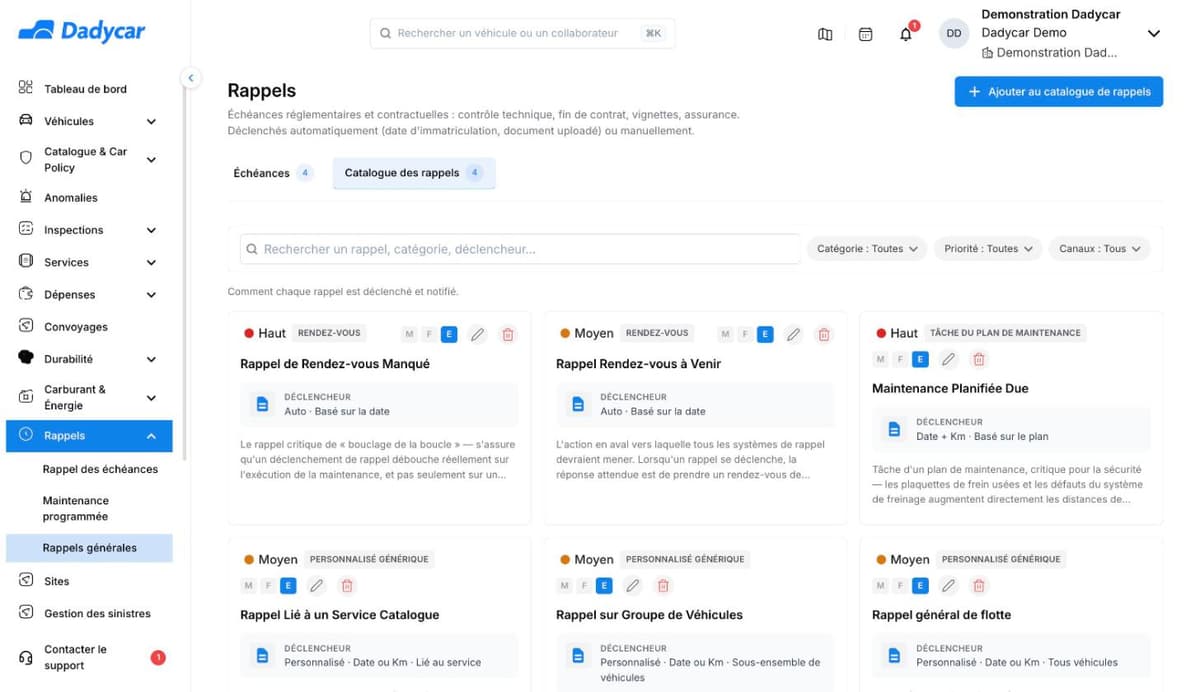Switch to the Échéances tab
This screenshot has width=1200, height=692.
[273, 173]
